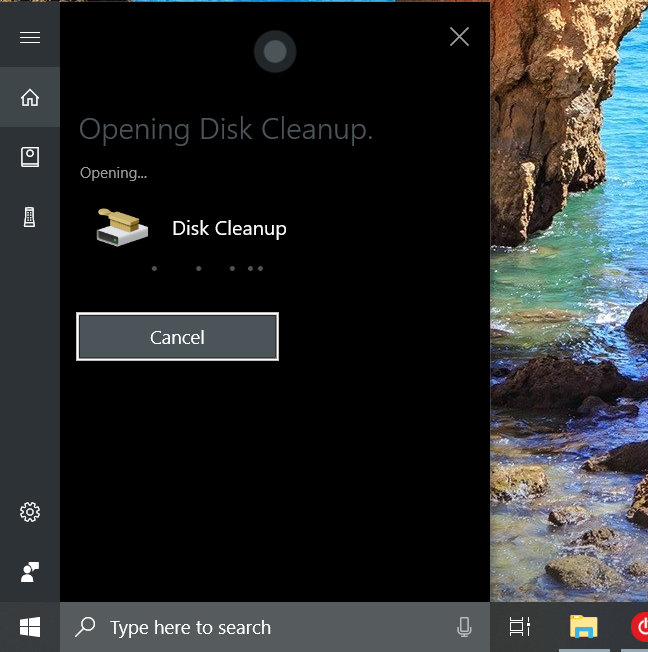This screenshot has width=648, height=652.
Task: Open the Feedback icon in sidebar
Action: click(x=30, y=572)
